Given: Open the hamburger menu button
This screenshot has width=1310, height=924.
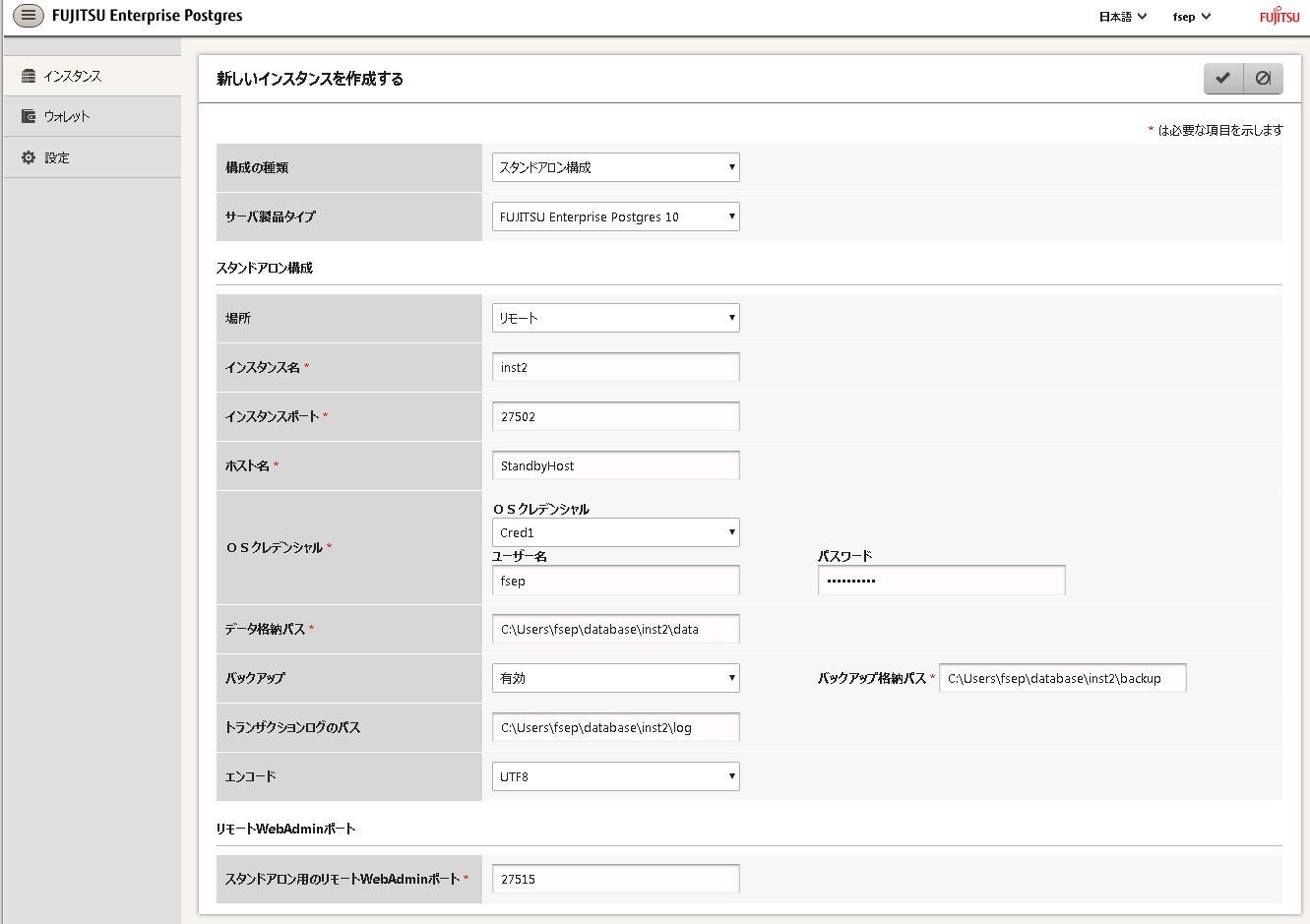Looking at the screenshot, I should tap(29, 16).
